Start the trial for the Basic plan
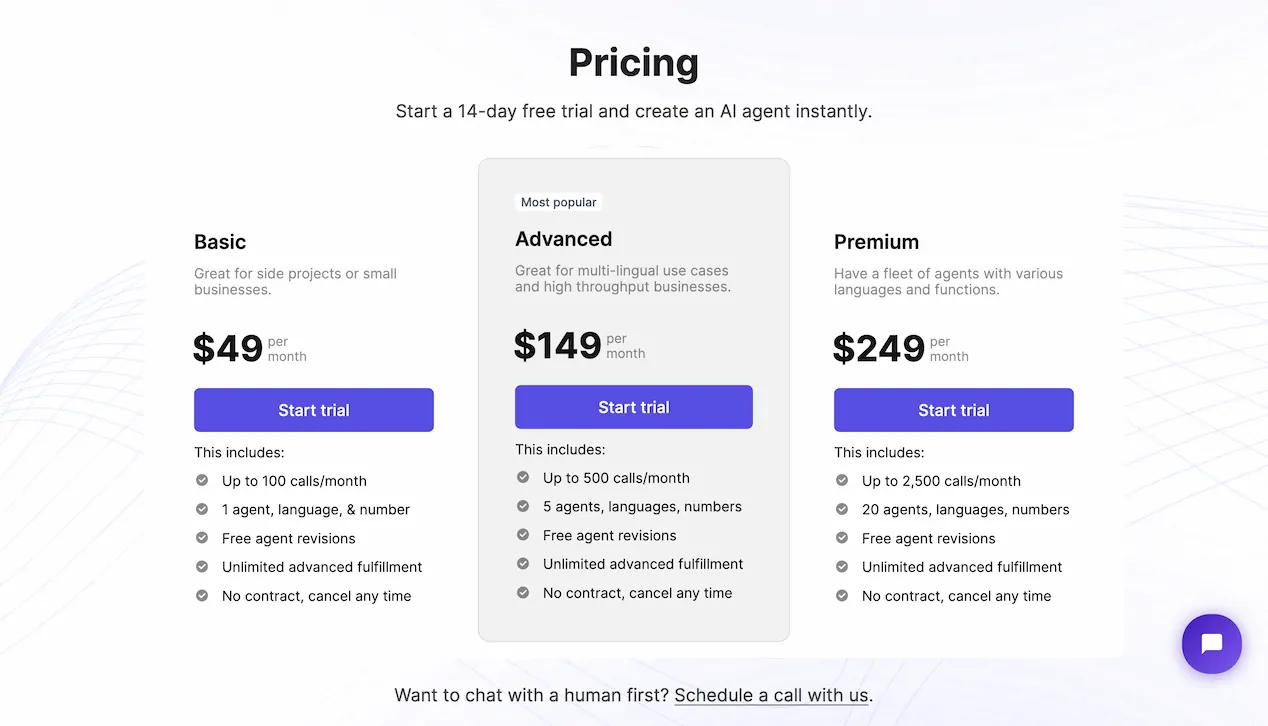This screenshot has width=1268, height=726. coord(313,410)
